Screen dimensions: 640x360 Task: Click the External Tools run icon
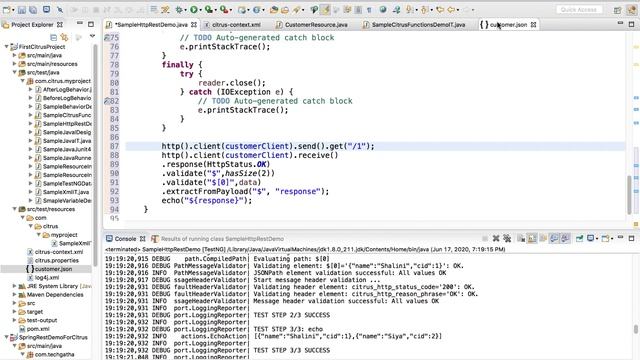pos(224,9)
